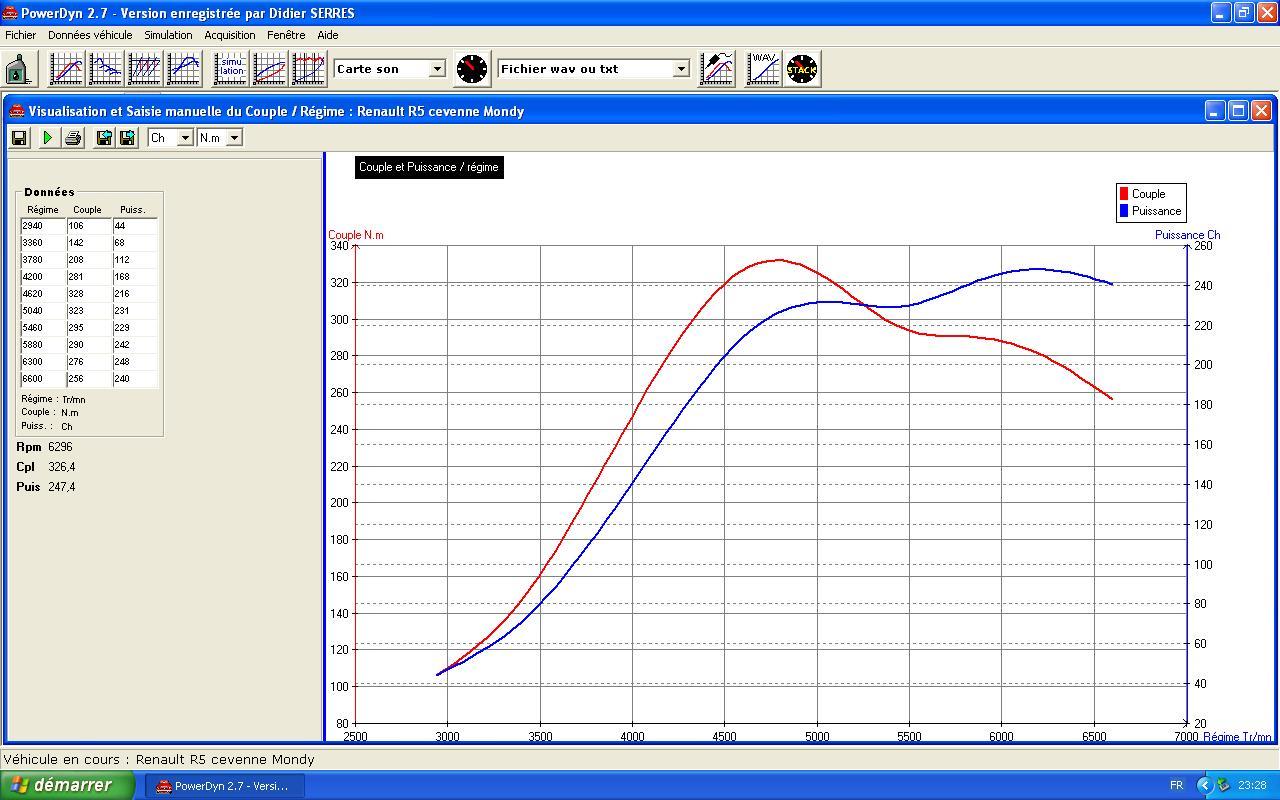Click the démarrer Start button
Image resolution: width=1280 pixels, height=800 pixels.
(x=67, y=785)
